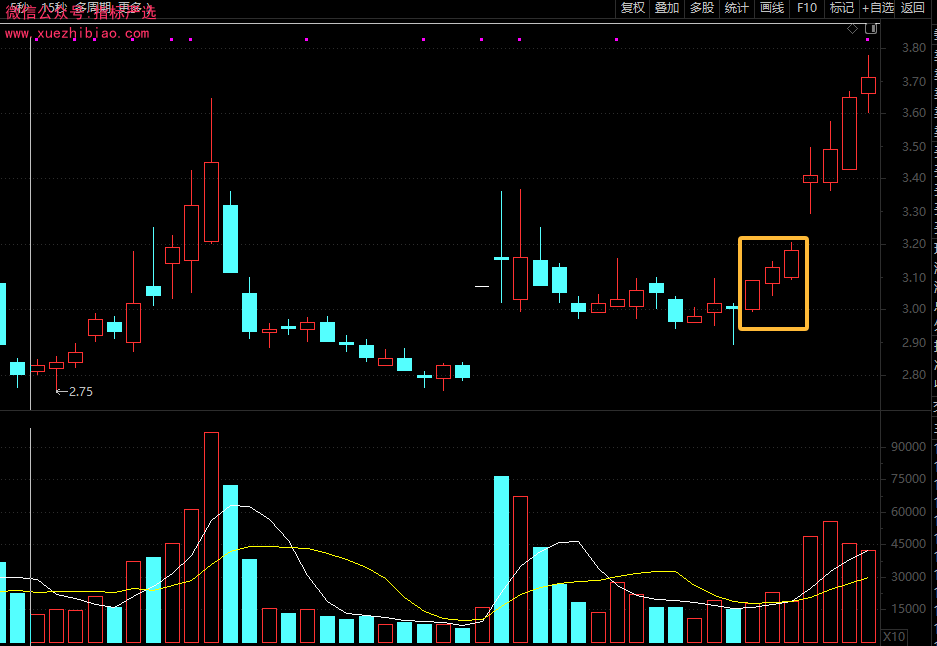This screenshot has height=646, width=937.
Task: Expand the 更多 periods dropdown
Action: 133,7
